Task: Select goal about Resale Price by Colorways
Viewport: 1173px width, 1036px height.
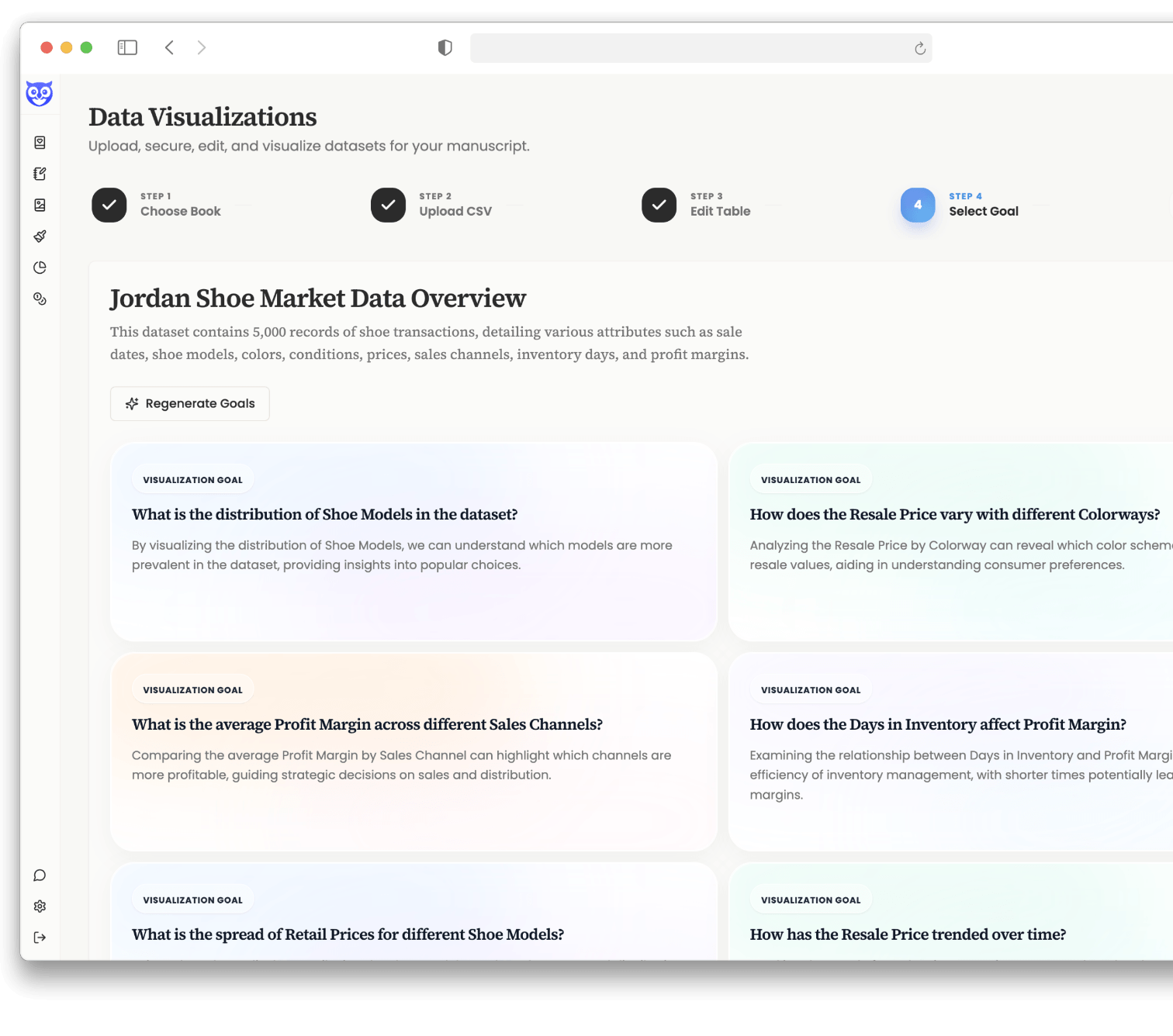Action: click(x=951, y=541)
